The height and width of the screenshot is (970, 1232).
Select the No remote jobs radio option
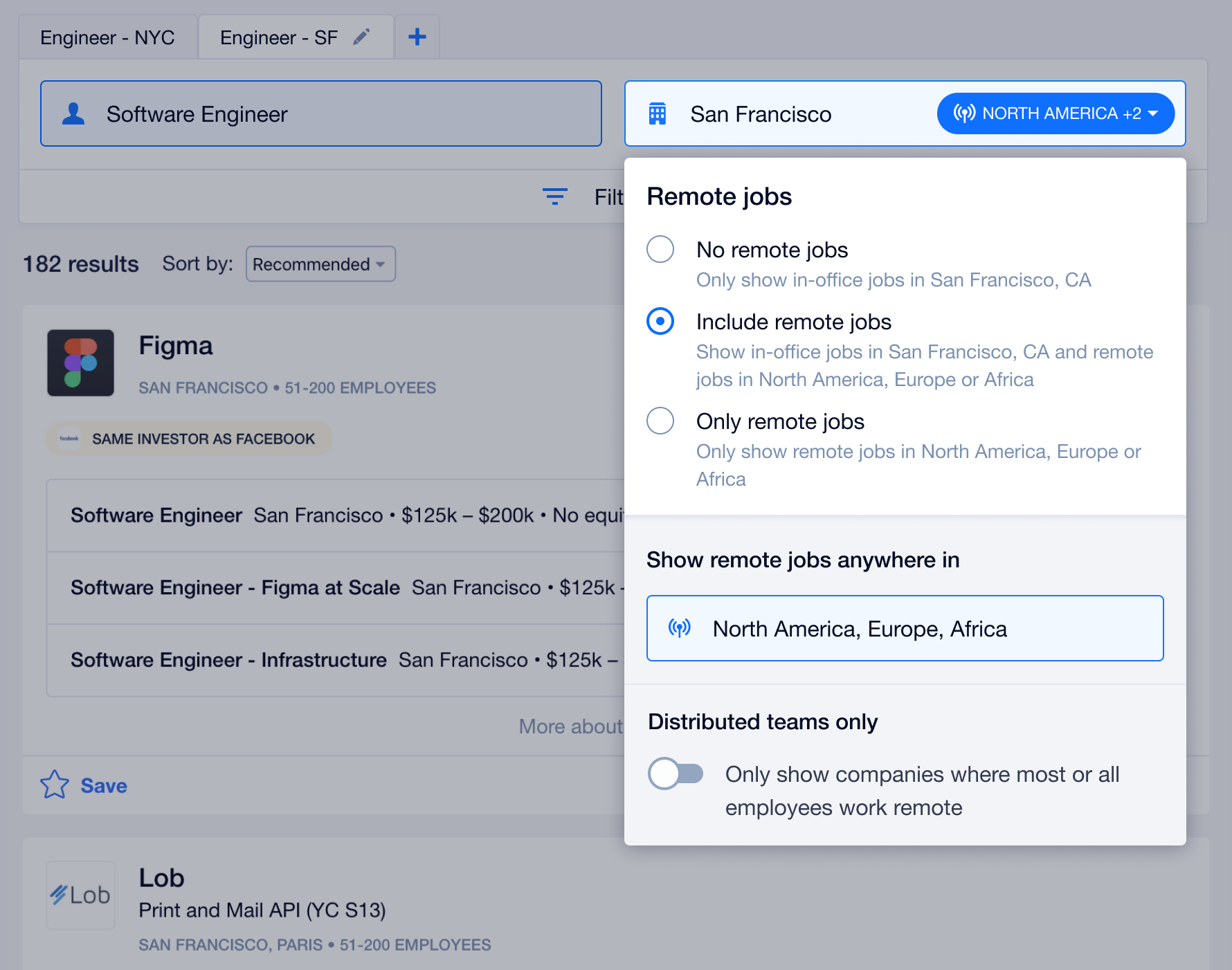tap(660, 249)
